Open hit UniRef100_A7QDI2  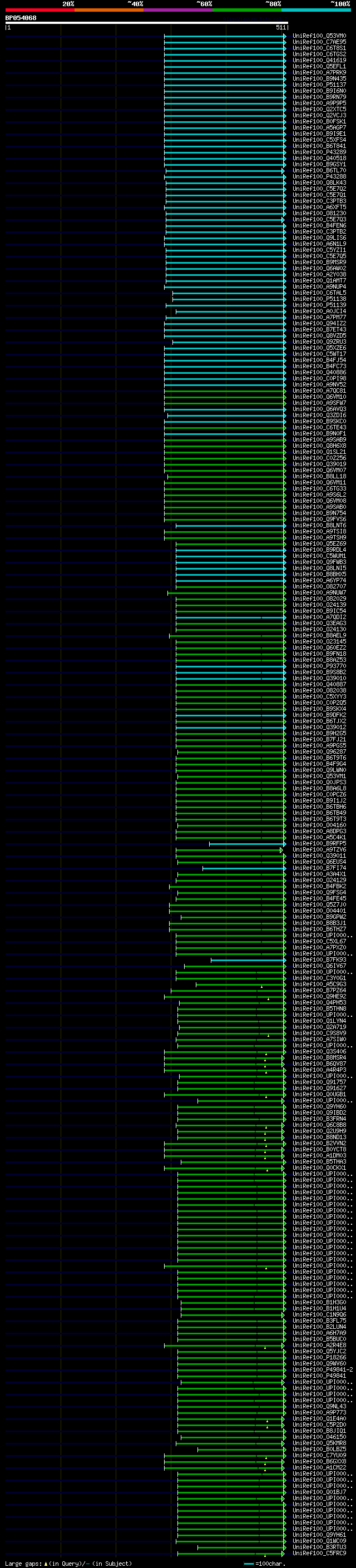(319, 617)
